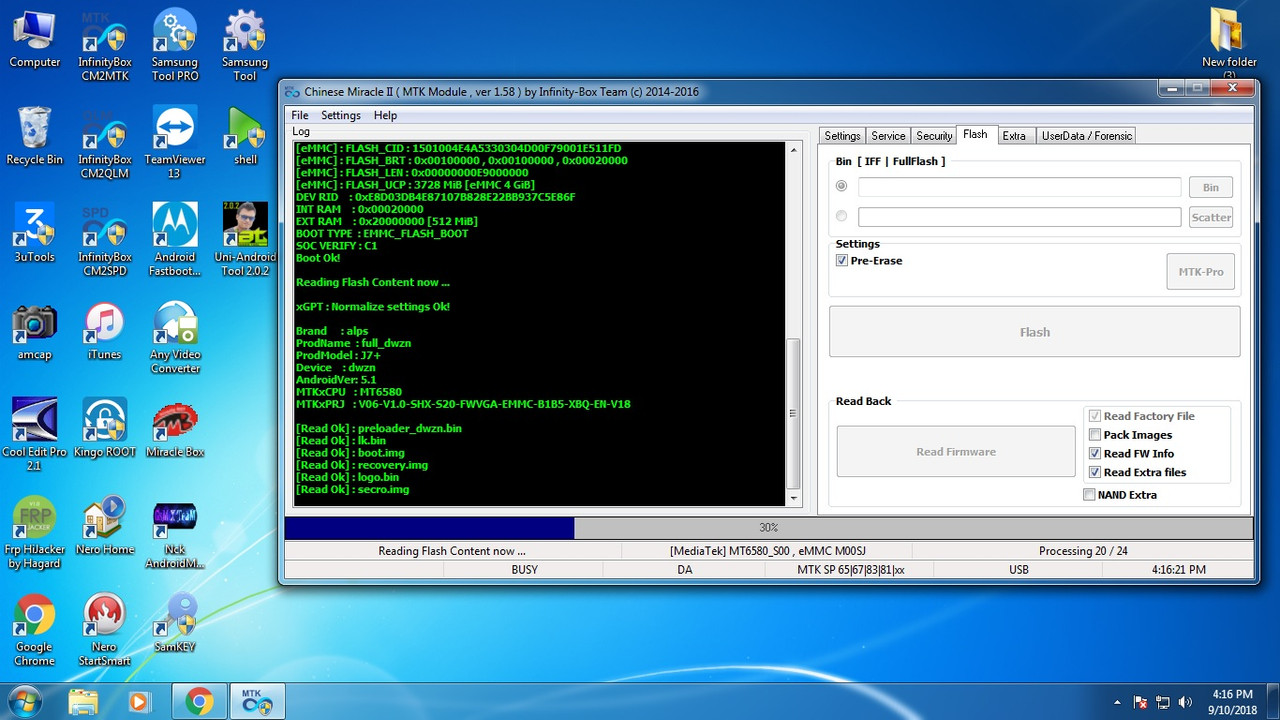This screenshot has width=1280, height=720.
Task: Open media player taskbar icon
Action: tap(139, 702)
